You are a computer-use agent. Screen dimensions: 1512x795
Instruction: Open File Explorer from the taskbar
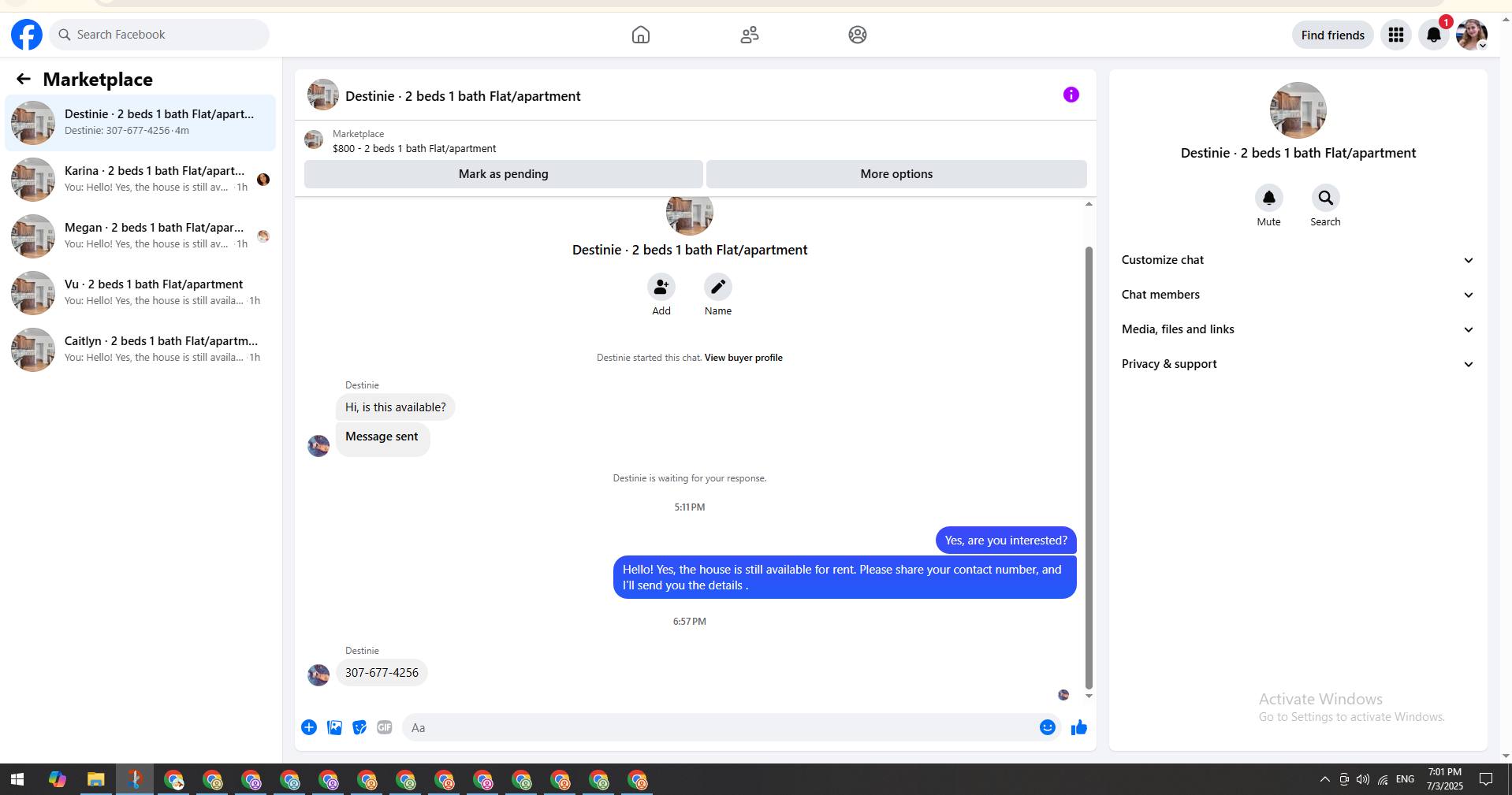coord(96,779)
